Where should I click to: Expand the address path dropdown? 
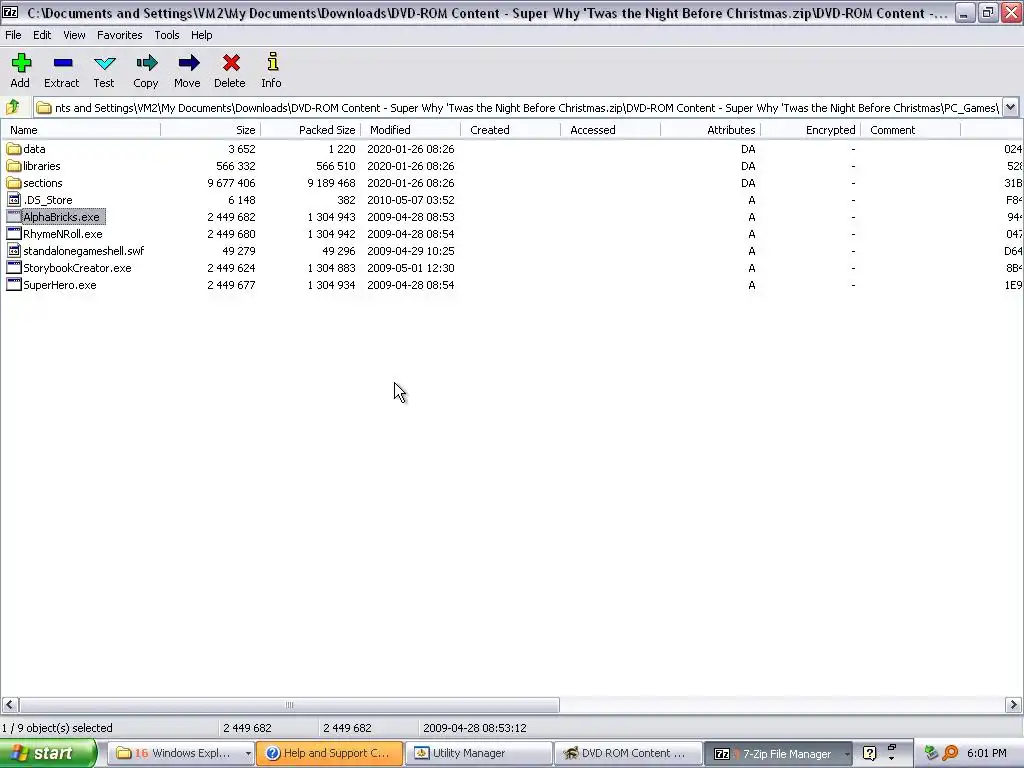(x=1010, y=107)
